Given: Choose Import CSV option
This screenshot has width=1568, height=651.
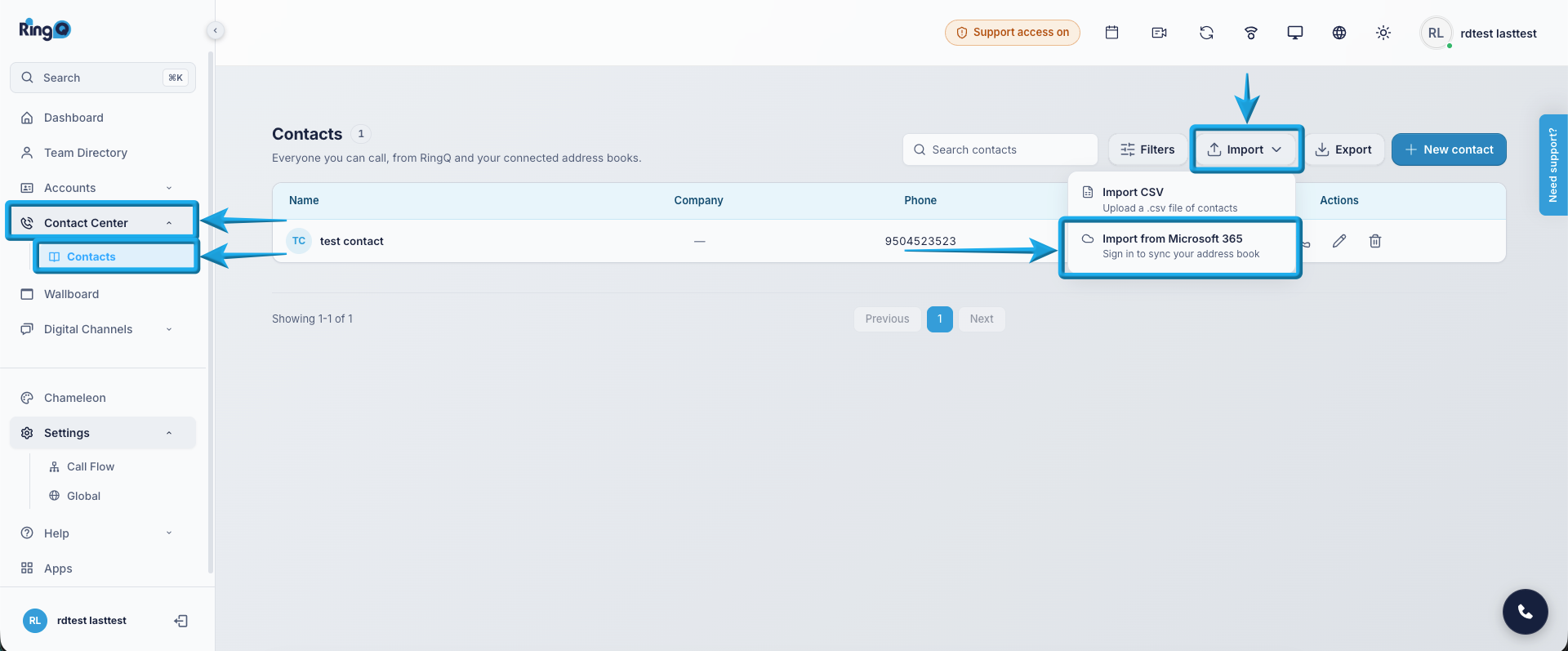Looking at the screenshot, I should [1181, 199].
